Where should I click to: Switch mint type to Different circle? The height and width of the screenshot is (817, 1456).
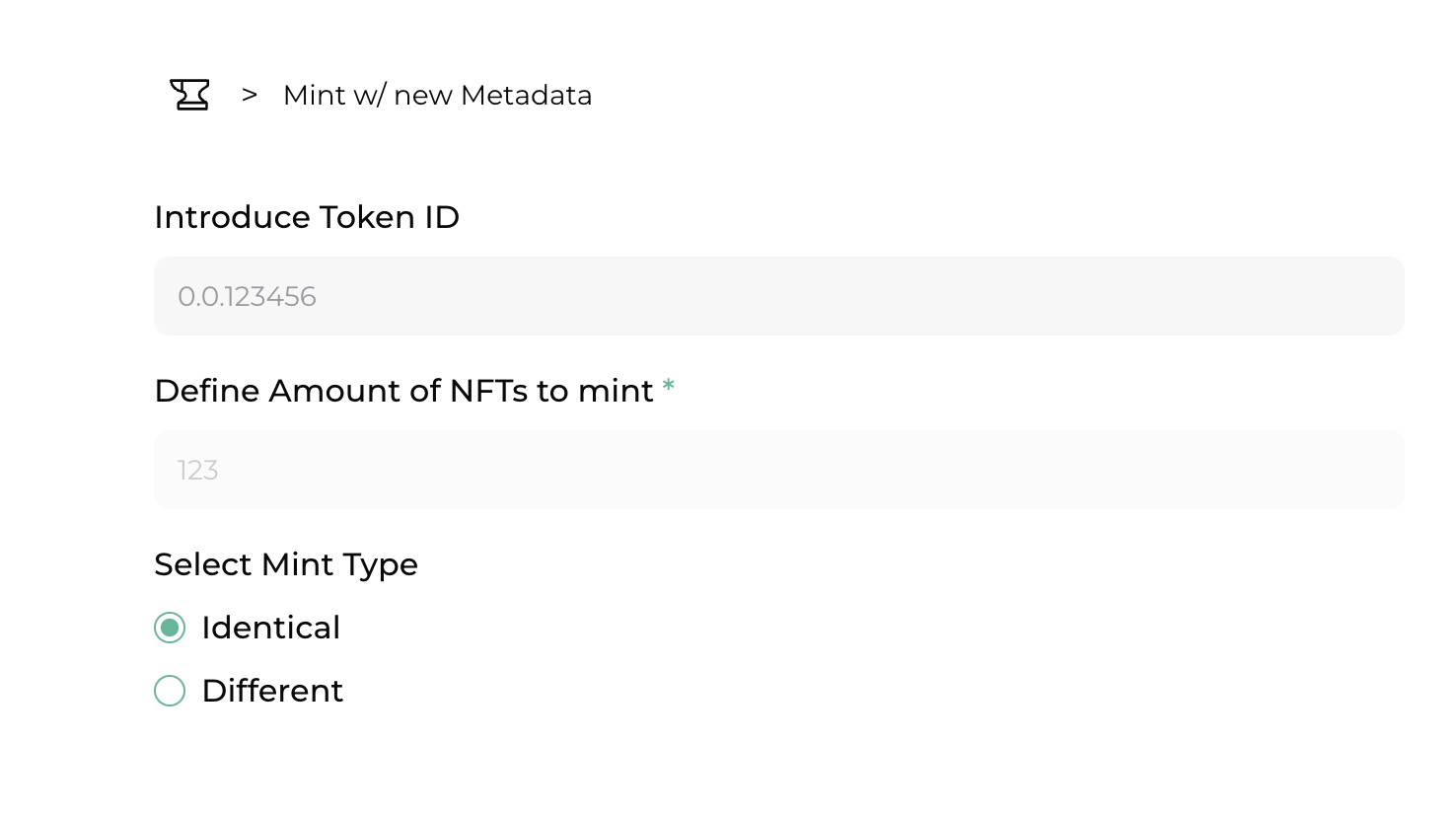pos(170,691)
